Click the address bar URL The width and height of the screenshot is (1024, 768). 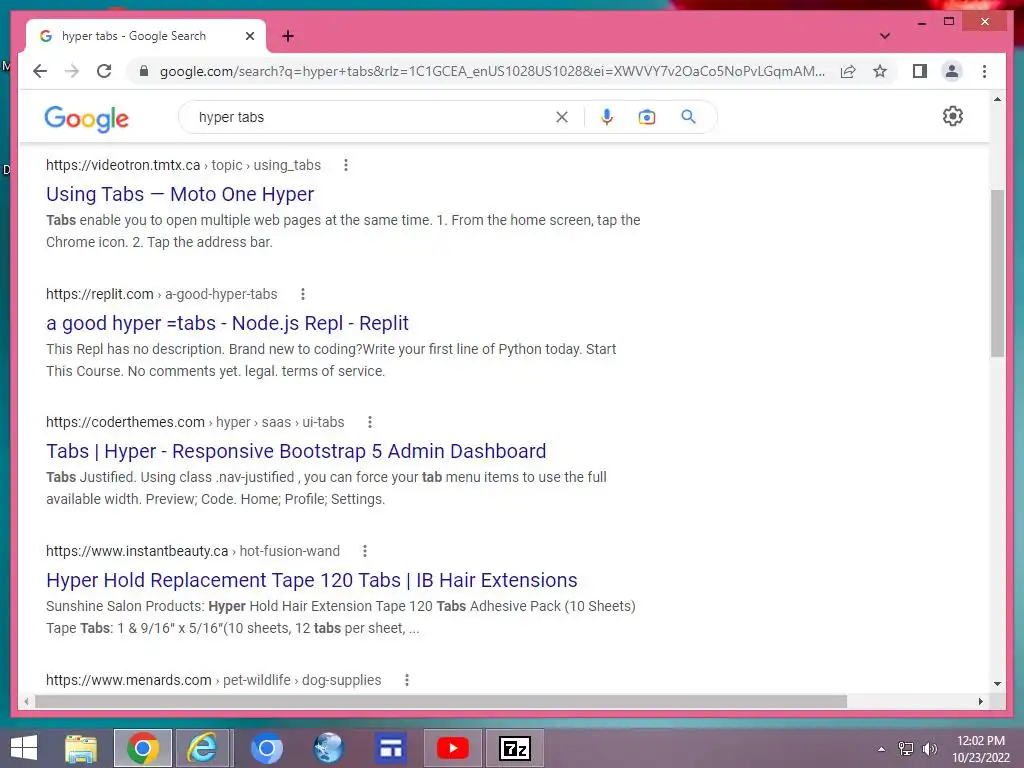[492, 71]
